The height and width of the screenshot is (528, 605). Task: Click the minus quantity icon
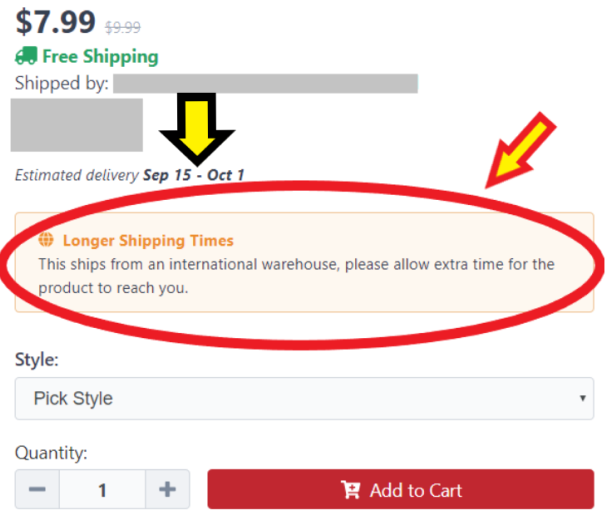point(37,489)
